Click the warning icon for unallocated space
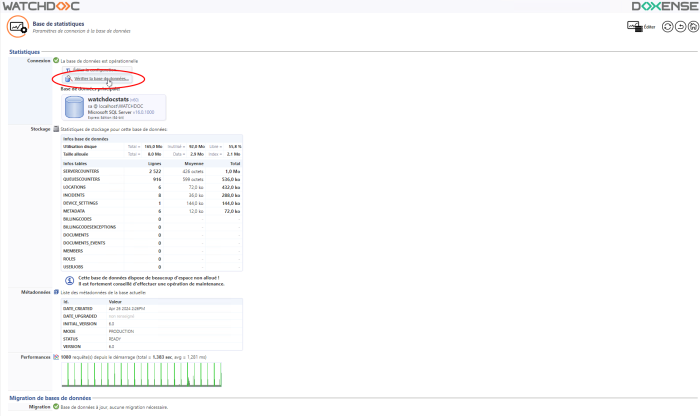Viewport: 700px width, 416px height. [x=70, y=280]
